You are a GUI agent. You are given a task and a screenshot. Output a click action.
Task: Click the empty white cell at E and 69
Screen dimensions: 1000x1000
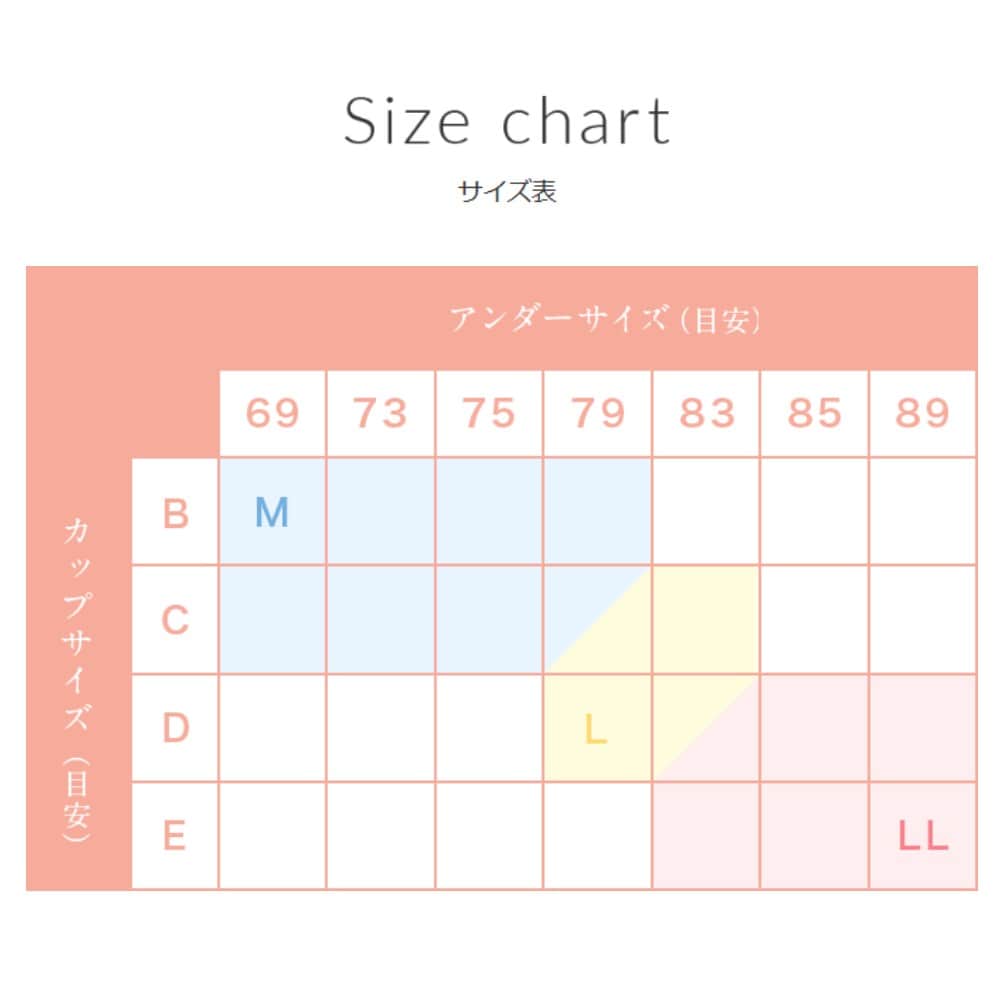[x=272, y=836]
